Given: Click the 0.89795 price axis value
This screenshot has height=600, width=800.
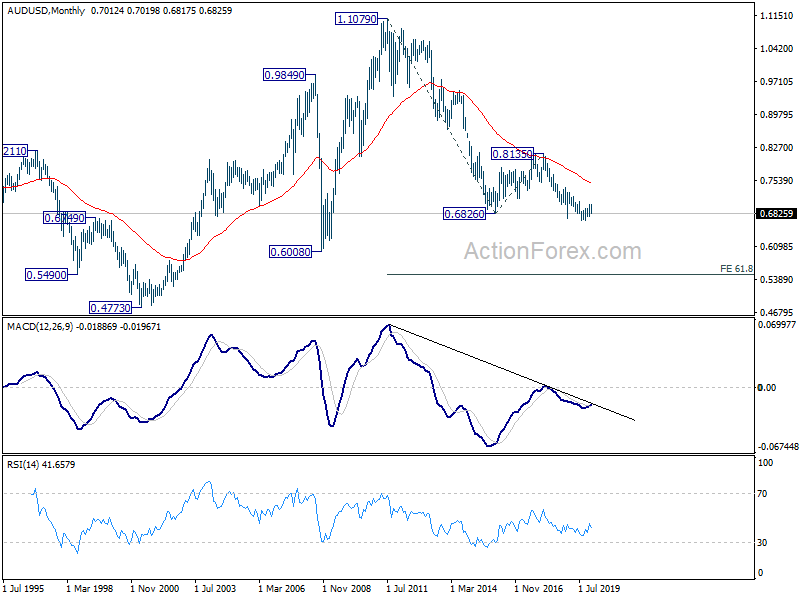Looking at the screenshot, I should pos(777,114).
